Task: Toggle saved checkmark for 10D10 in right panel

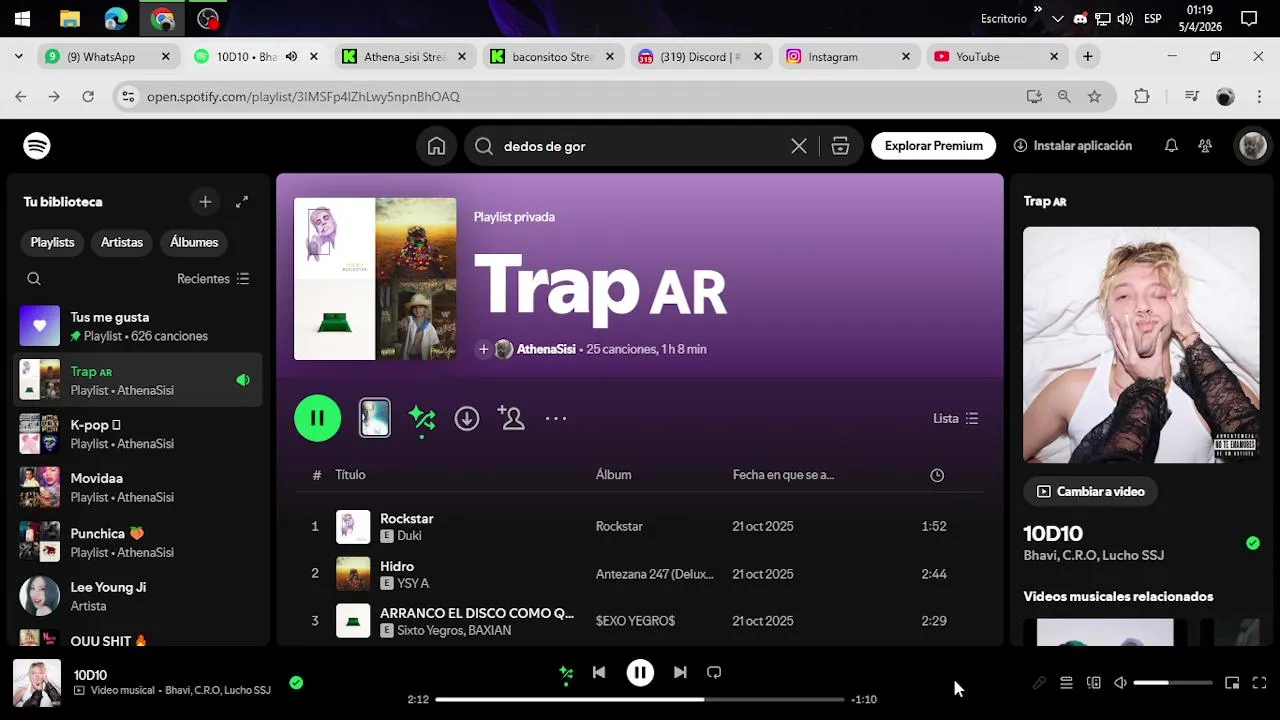Action: point(1253,543)
